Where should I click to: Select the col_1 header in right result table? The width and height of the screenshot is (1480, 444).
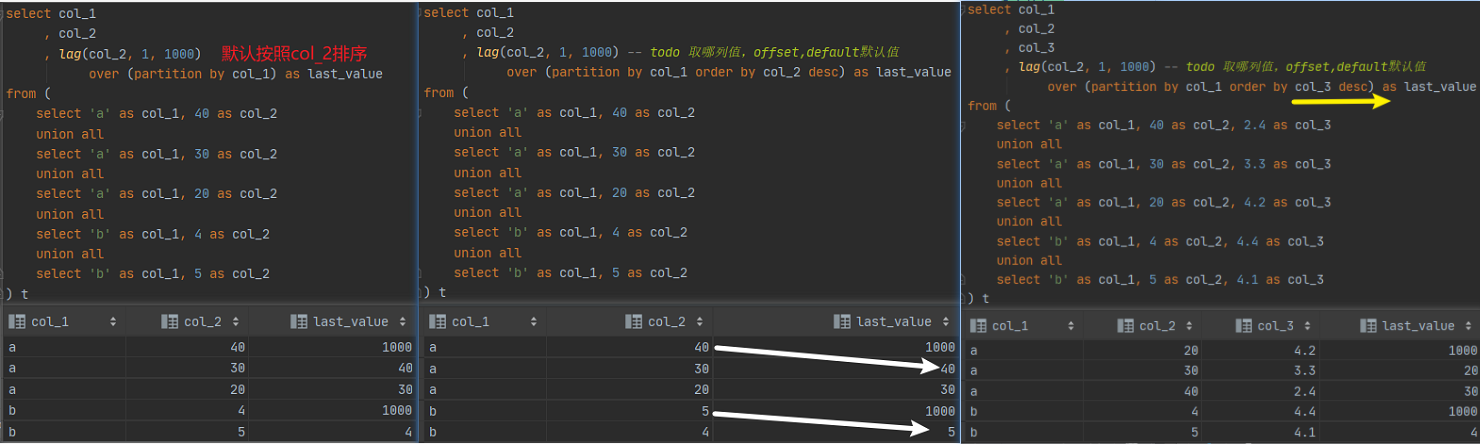click(1010, 326)
